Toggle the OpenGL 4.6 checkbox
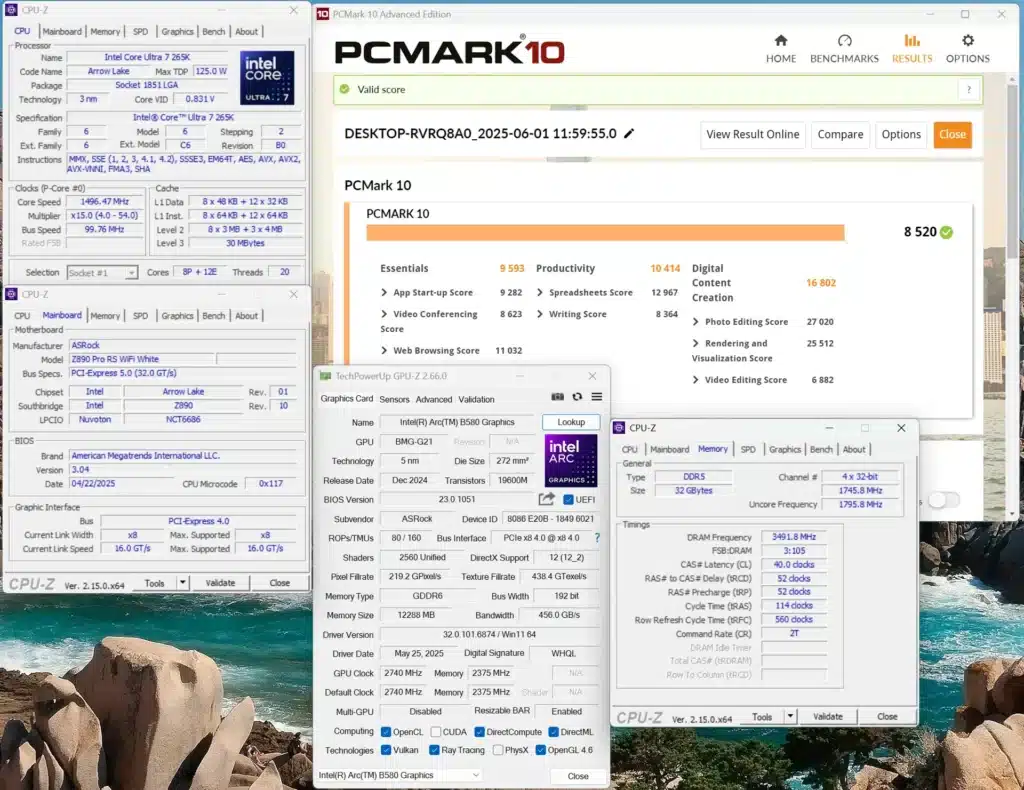Viewport: 1024px width, 790px height. pyautogui.click(x=541, y=750)
